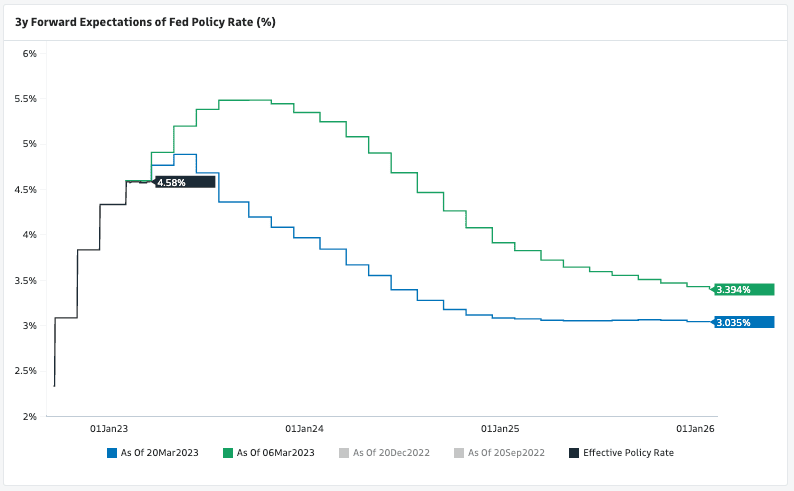Click the gray As Of 20Sep2022 legend swatch
Image resolution: width=794 pixels, height=491 pixels.
pyautogui.click(x=459, y=453)
